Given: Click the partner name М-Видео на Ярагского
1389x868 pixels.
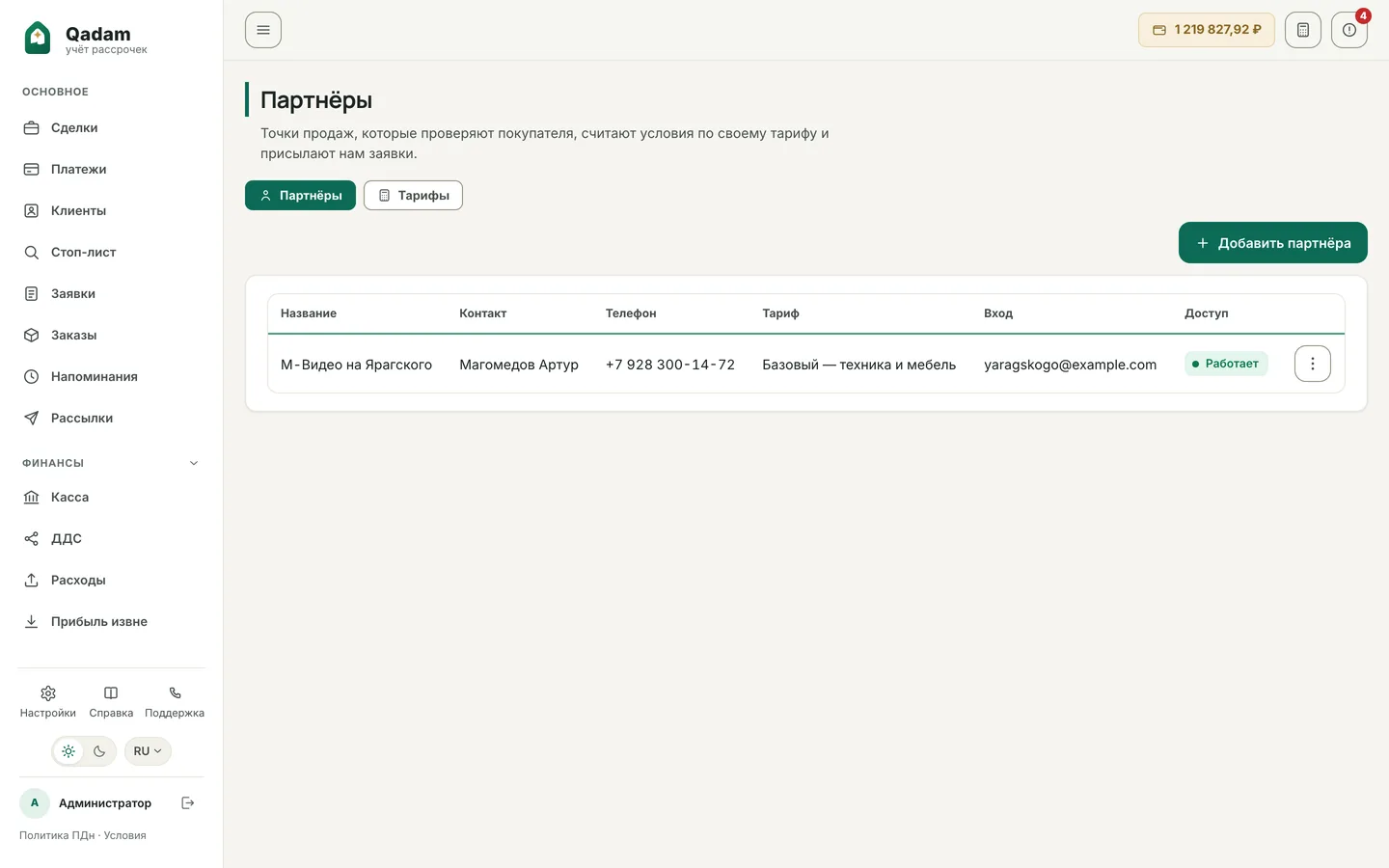Looking at the screenshot, I should (356, 365).
